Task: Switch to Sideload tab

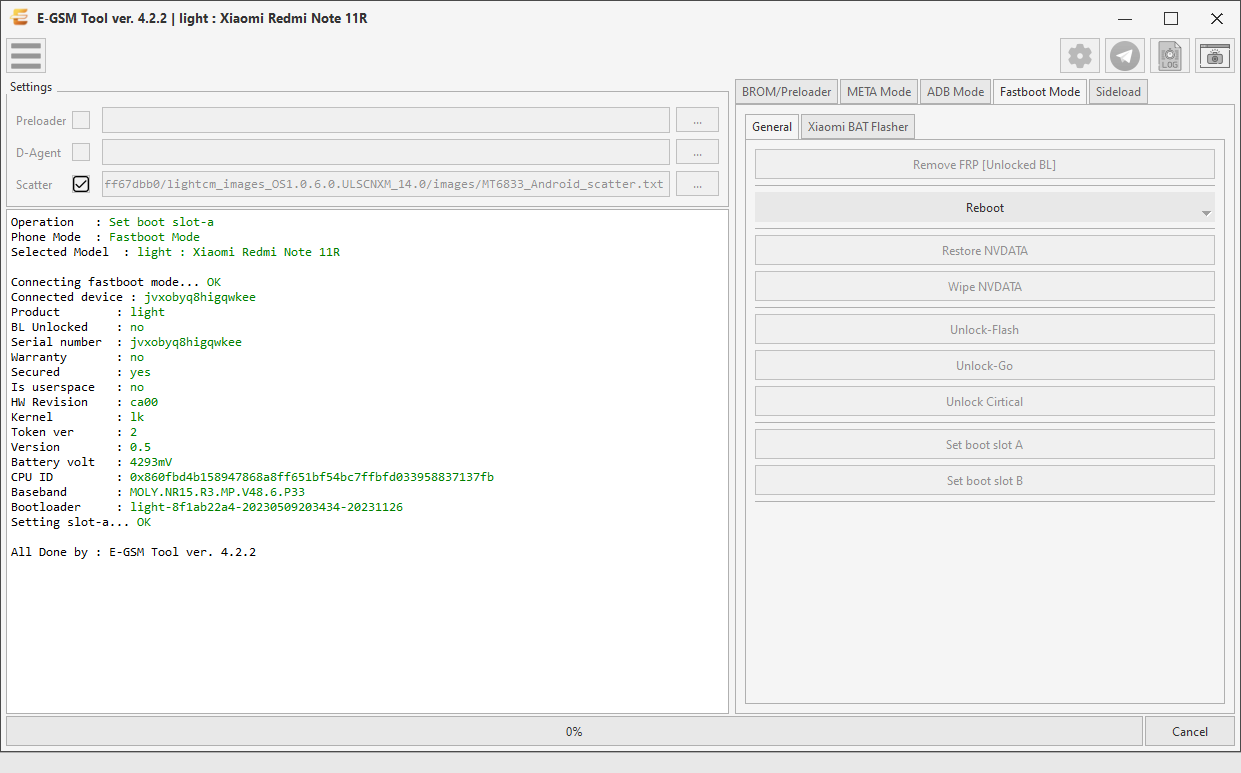Action: pyautogui.click(x=1118, y=91)
